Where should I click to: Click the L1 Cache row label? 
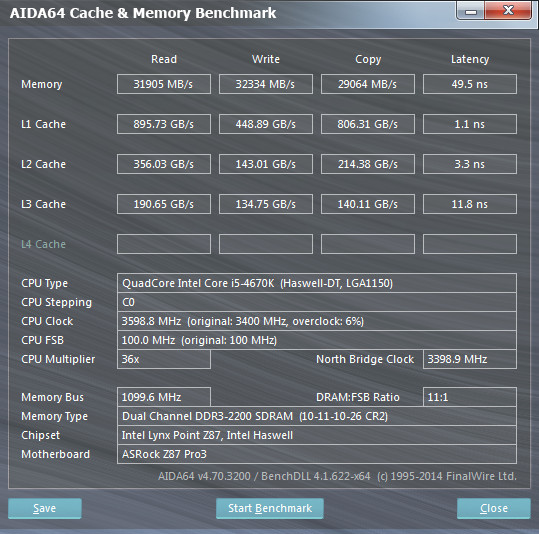pyautogui.click(x=43, y=124)
